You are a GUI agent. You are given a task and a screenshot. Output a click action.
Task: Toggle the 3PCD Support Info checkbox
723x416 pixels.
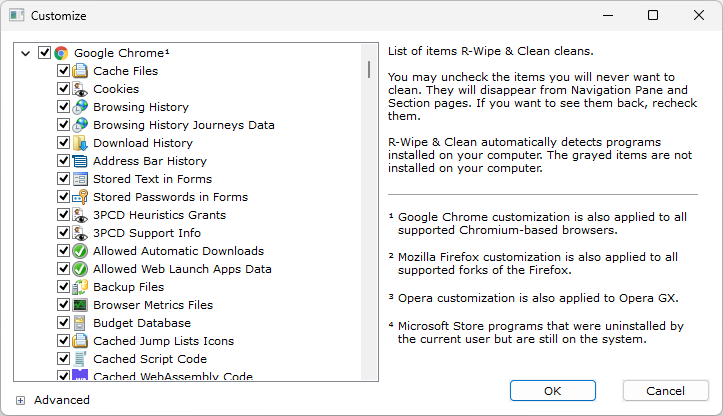[63, 232]
